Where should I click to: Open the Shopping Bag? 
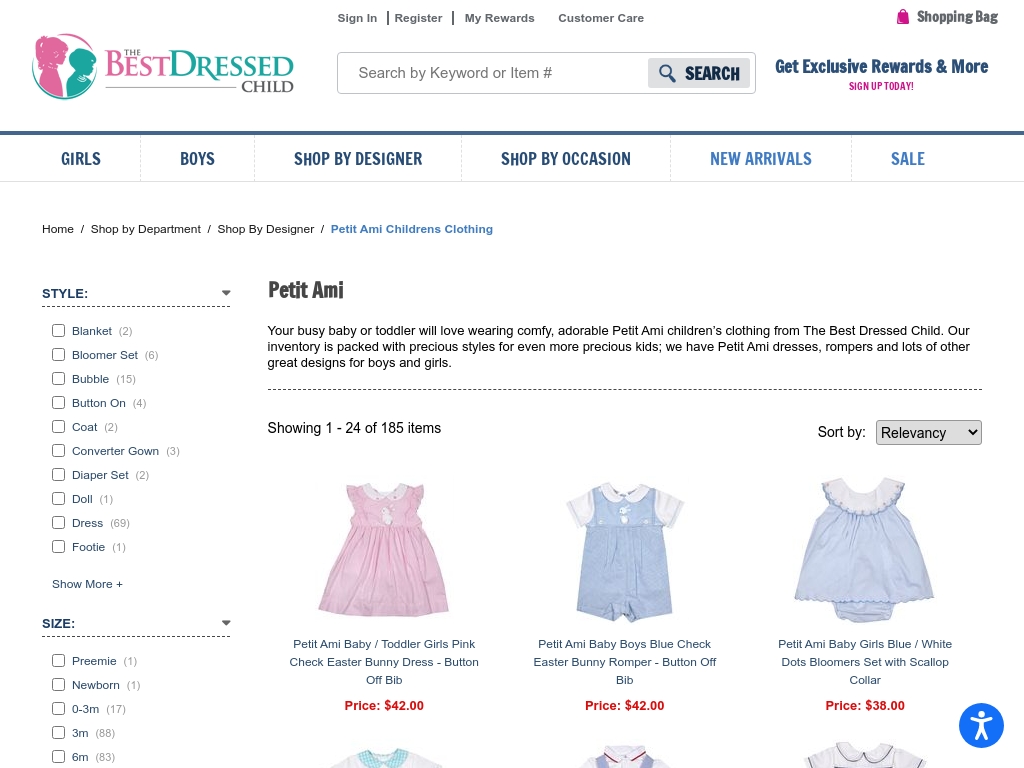[947, 16]
